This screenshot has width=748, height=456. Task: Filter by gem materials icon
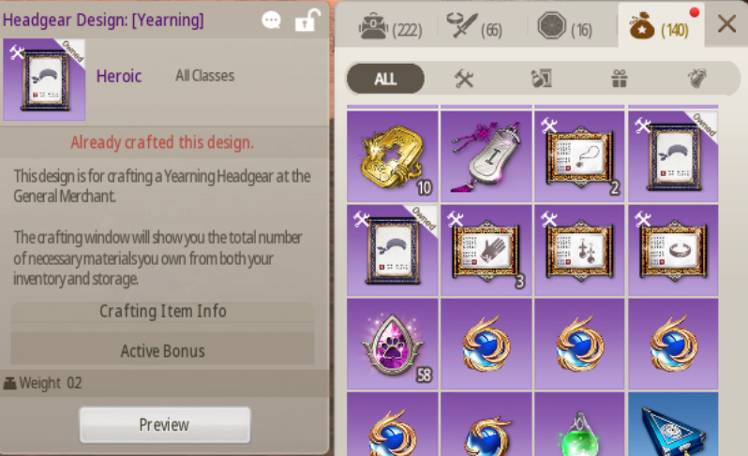point(697,79)
